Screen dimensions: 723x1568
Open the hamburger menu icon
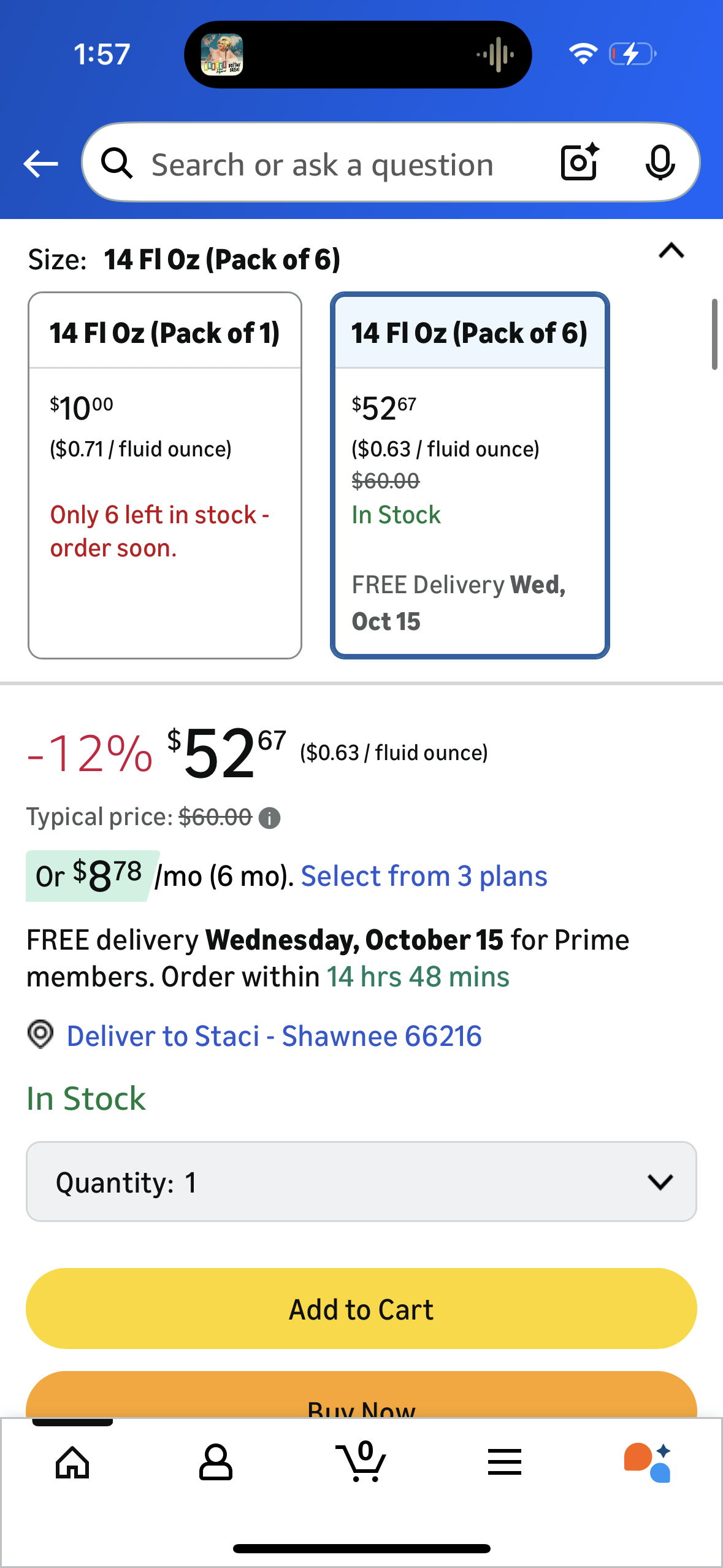(504, 1463)
